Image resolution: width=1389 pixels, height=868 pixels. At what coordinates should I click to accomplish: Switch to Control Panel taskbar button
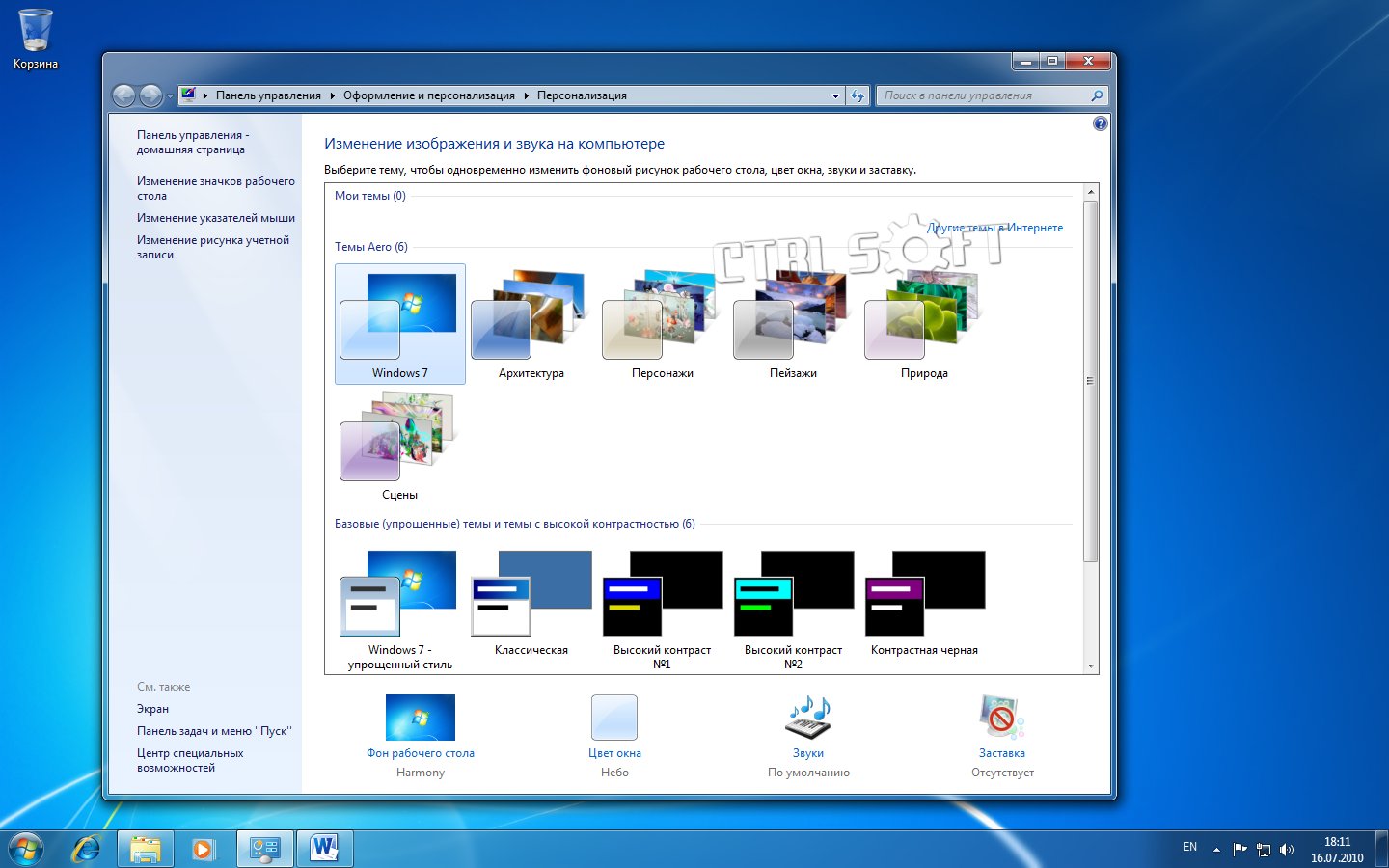pyautogui.click(x=264, y=849)
